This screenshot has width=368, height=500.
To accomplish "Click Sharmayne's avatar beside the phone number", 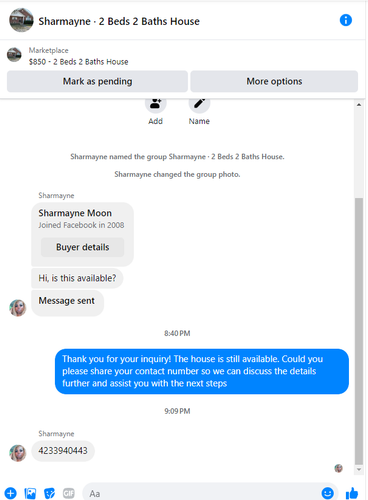I will point(18,453).
